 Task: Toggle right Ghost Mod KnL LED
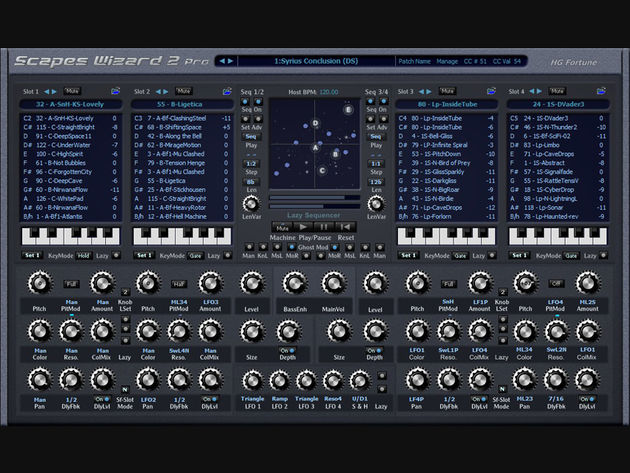click(x=365, y=247)
